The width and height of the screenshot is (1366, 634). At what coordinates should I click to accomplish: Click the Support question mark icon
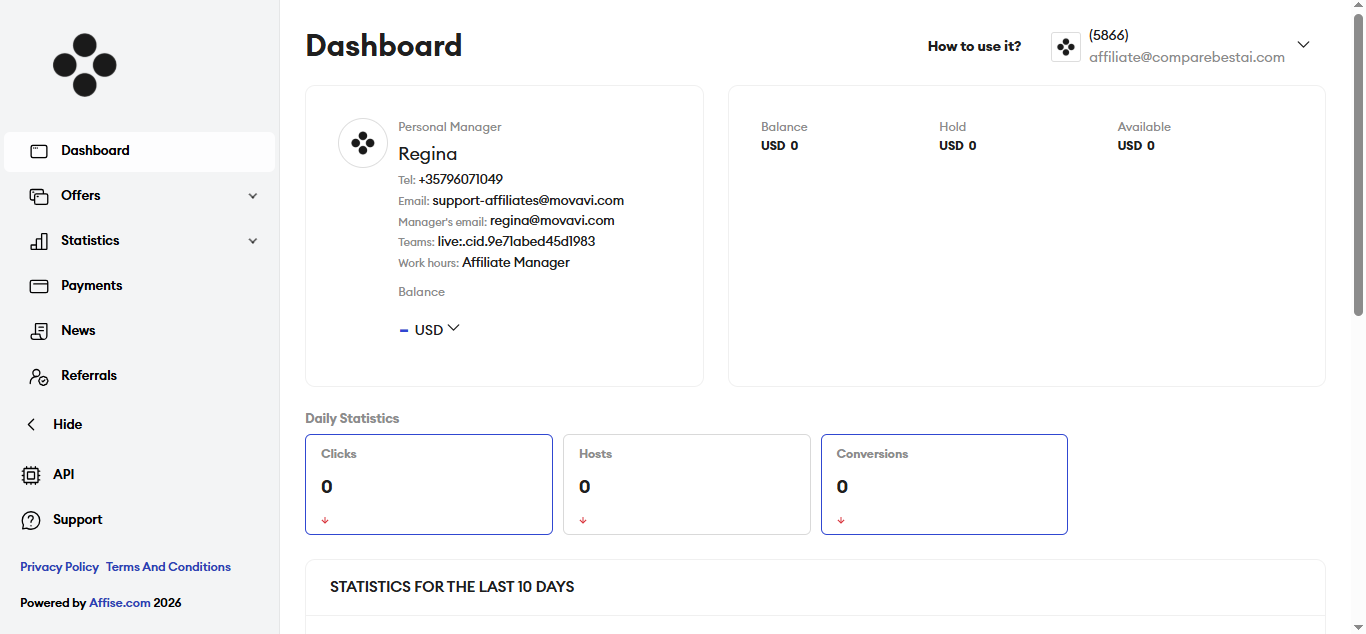[x=31, y=520]
